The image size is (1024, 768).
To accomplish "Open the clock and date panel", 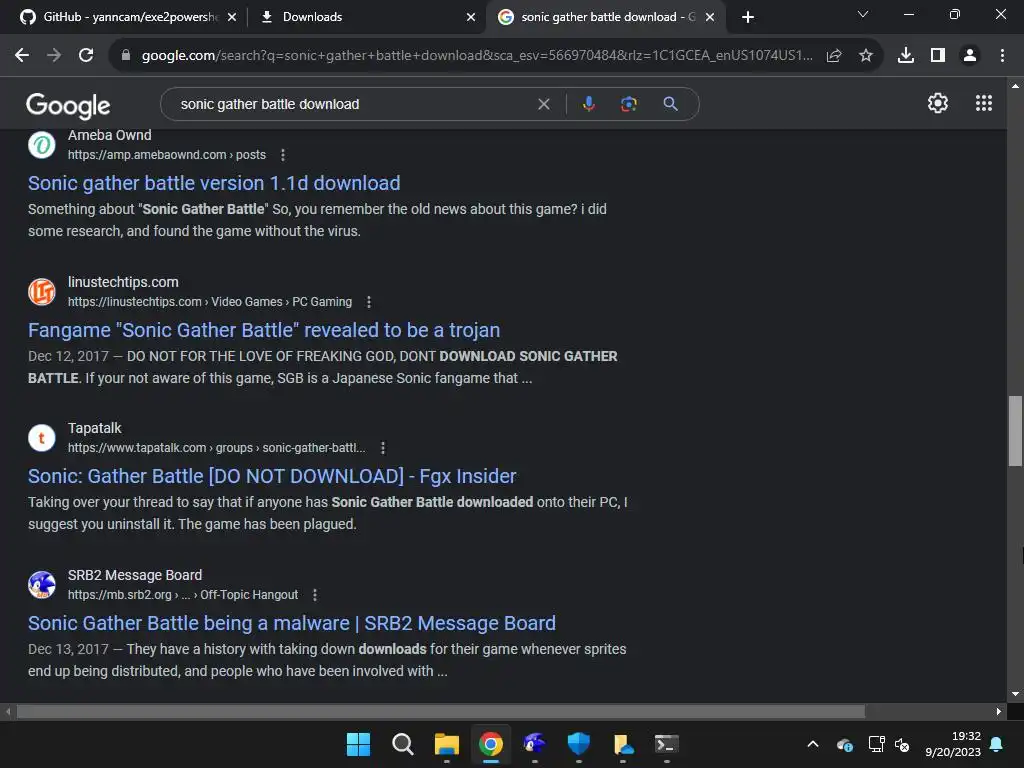I will [953, 744].
